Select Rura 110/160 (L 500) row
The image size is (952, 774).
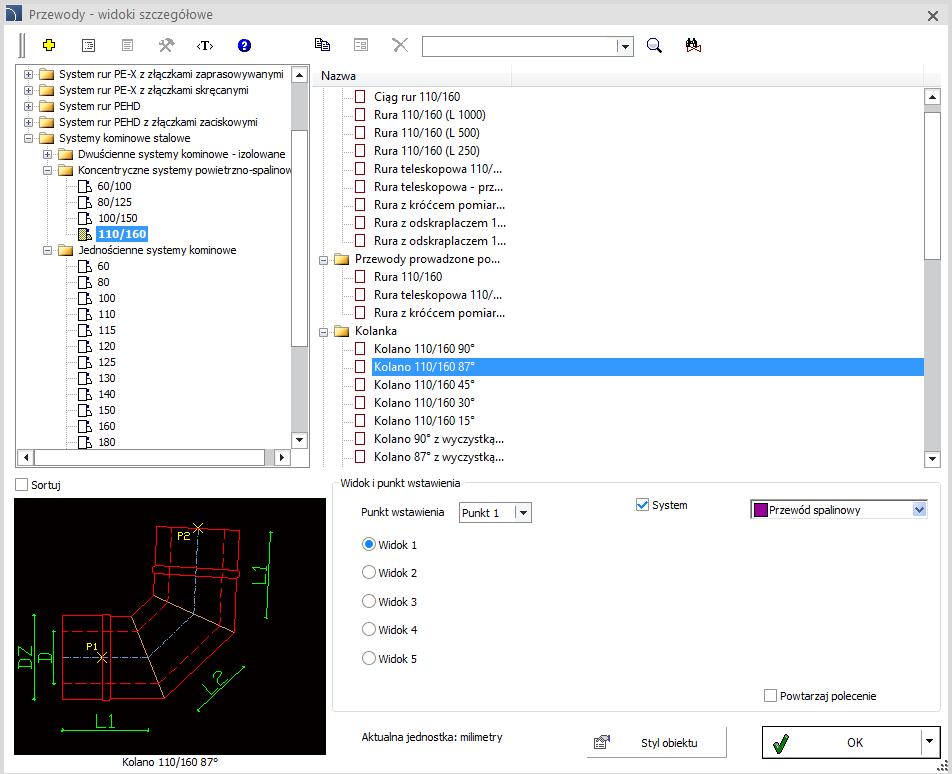426,132
